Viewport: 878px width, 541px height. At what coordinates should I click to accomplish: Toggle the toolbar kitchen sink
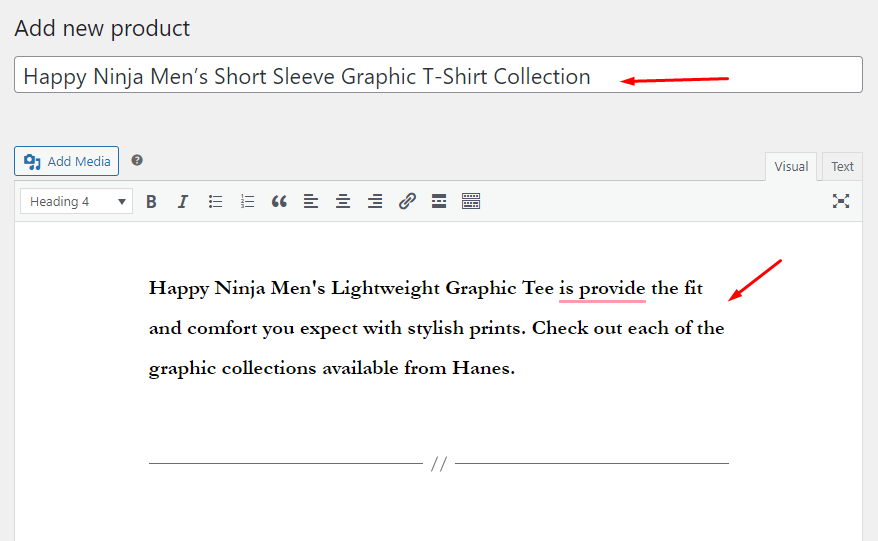[471, 202]
